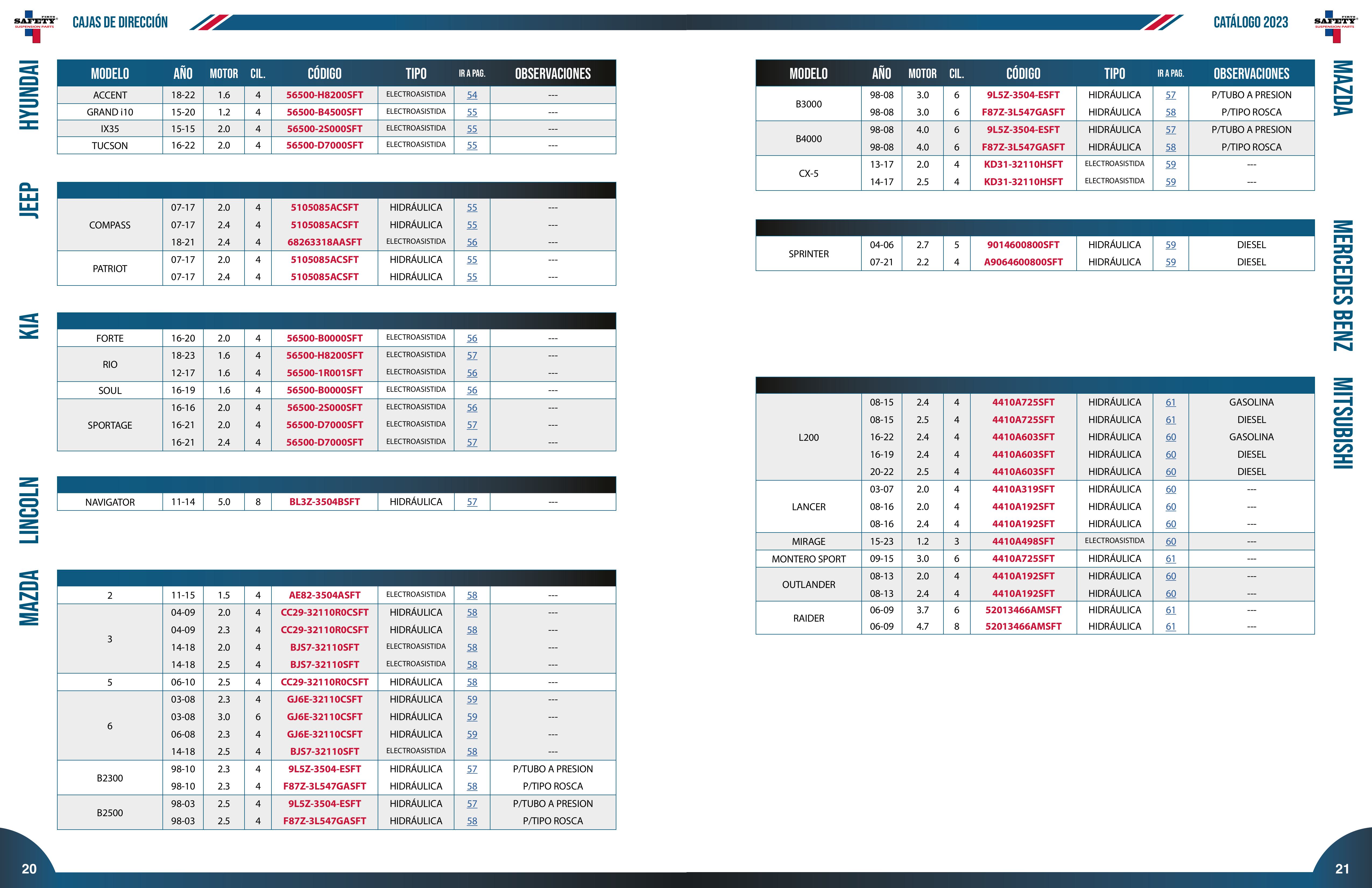Viewport: 1372px width, 888px height.
Task: Click the LANCER model cell
Action: tap(809, 507)
